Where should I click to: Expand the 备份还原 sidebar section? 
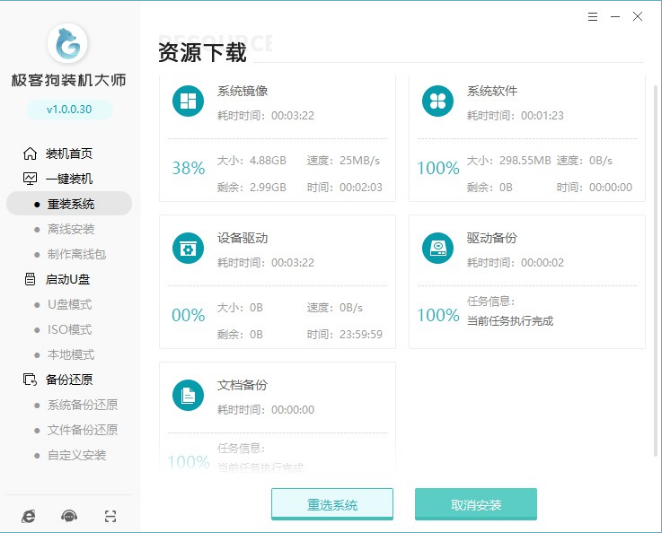68,379
